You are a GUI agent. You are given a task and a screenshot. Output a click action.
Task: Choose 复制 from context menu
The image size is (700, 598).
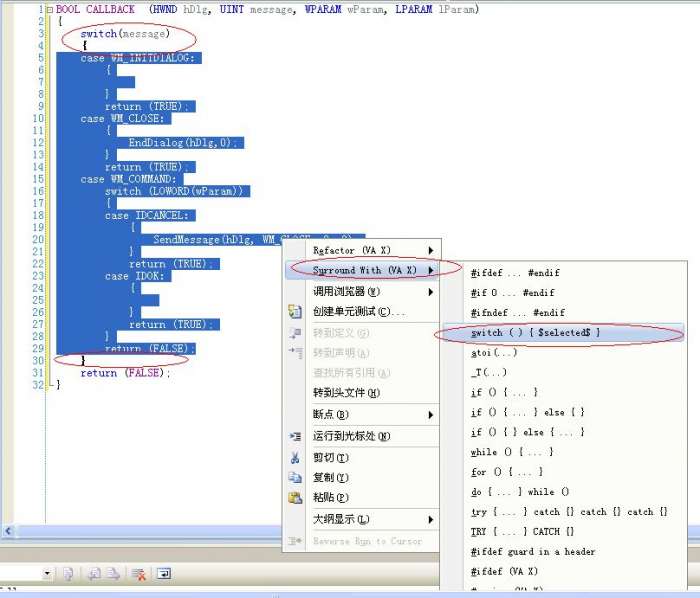click(x=362, y=477)
